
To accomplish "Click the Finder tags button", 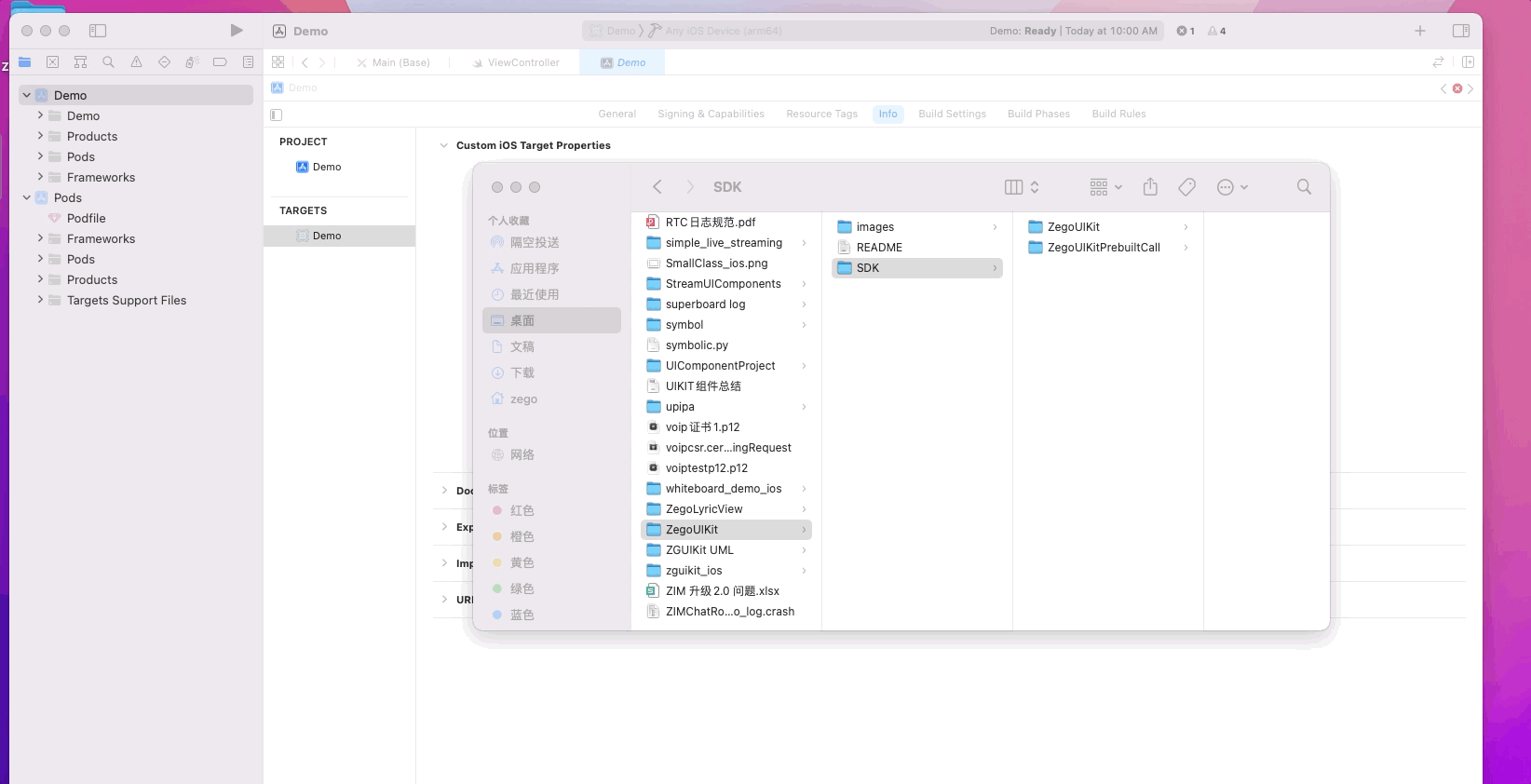I will tap(1186, 187).
